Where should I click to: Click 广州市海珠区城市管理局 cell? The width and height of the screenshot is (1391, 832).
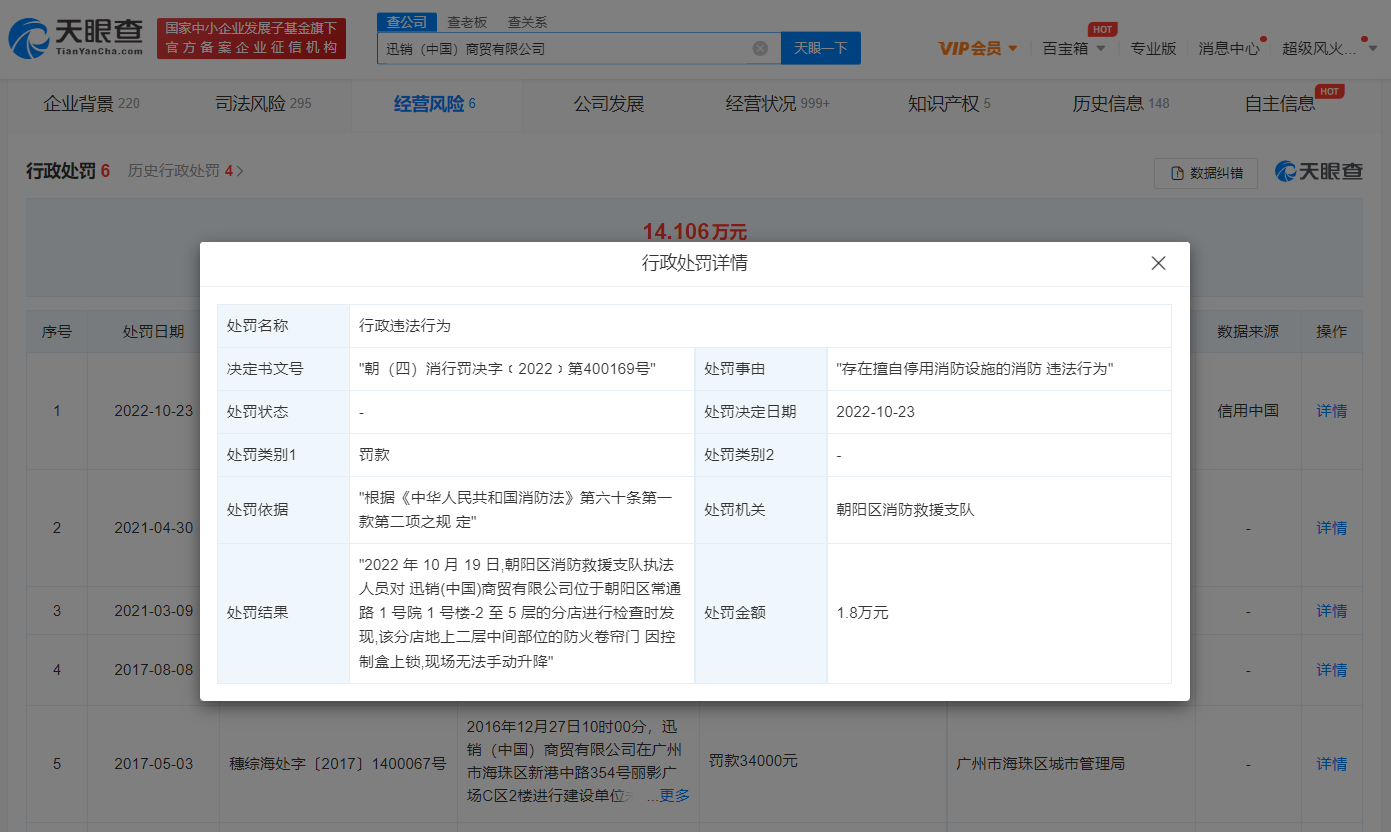(x=1041, y=764)
